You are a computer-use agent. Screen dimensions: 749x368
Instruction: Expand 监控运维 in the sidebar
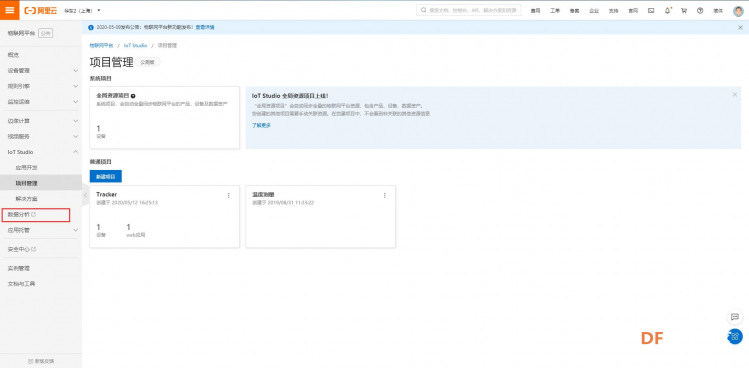41,102
